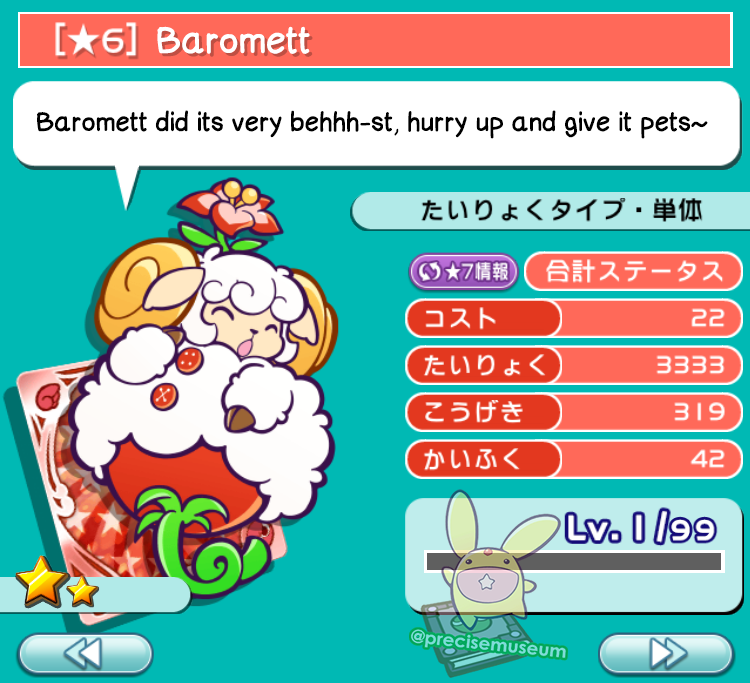Click the コスト stat row
The width and height of the screenshot is (750, 683).
click(x=574, y=318)
